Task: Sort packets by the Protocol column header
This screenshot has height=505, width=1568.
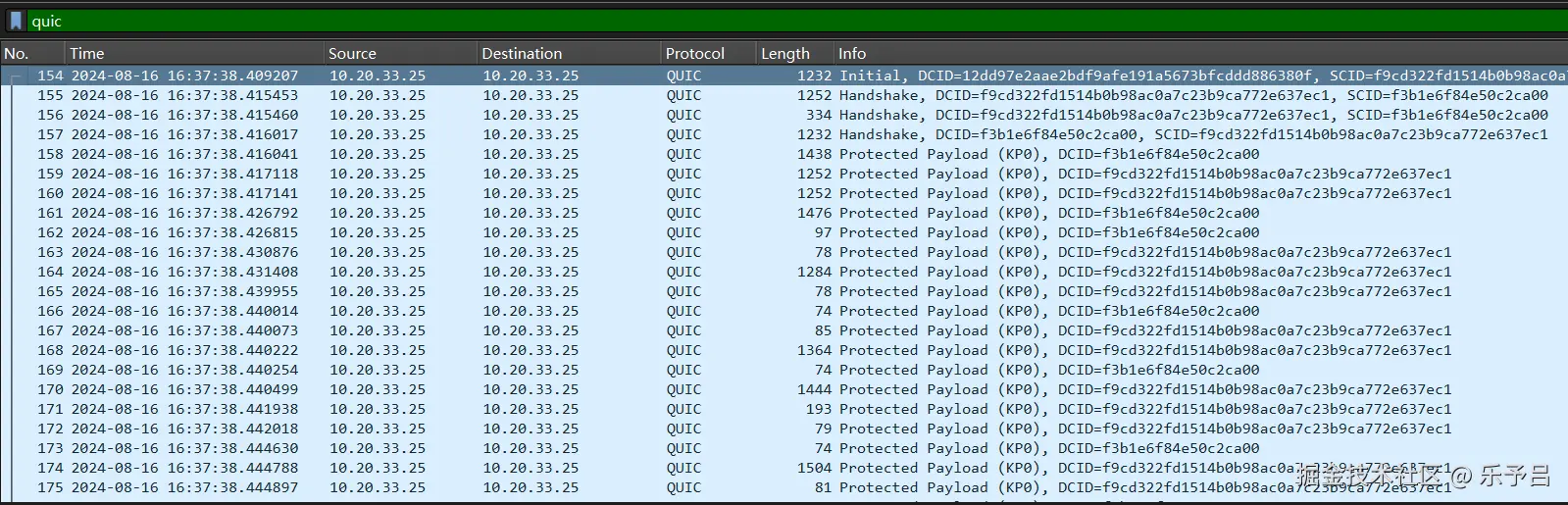Action: click(x=708, y=53)
